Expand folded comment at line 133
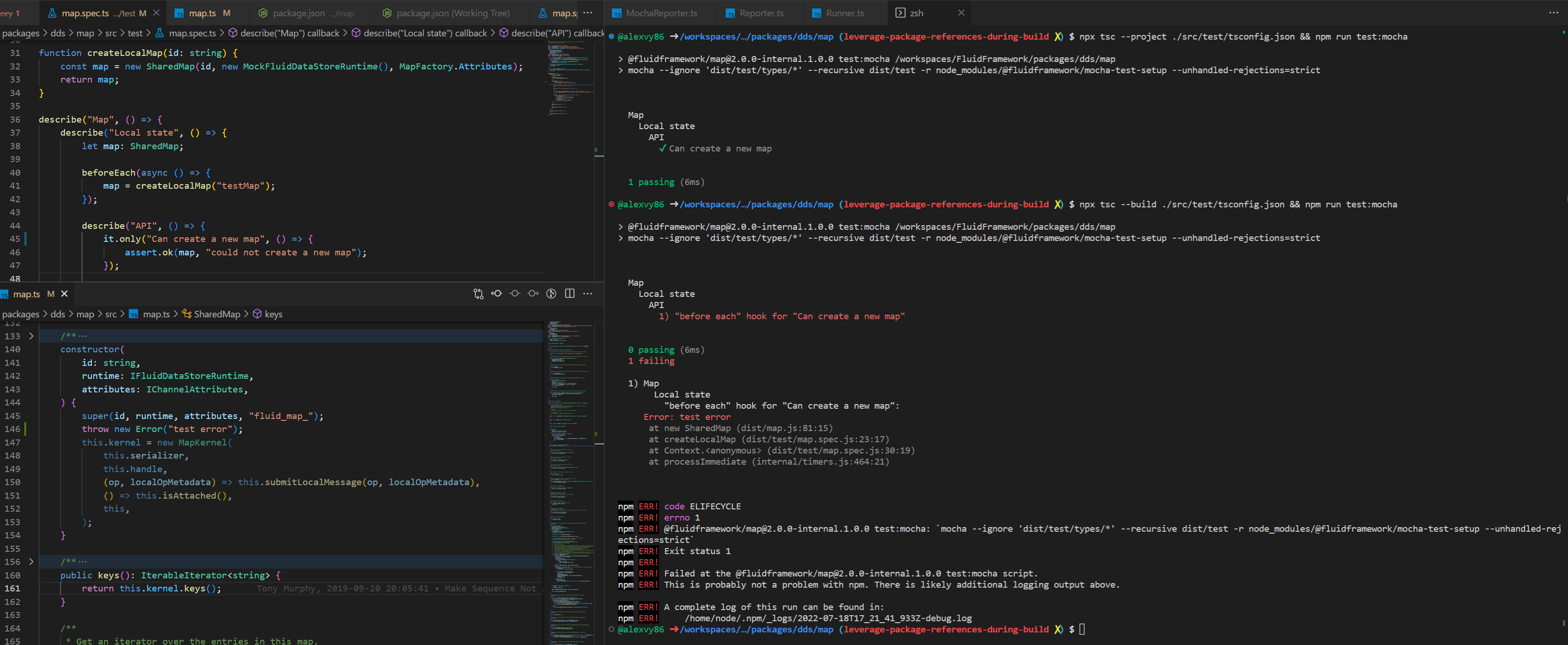 tap(31, 336)
